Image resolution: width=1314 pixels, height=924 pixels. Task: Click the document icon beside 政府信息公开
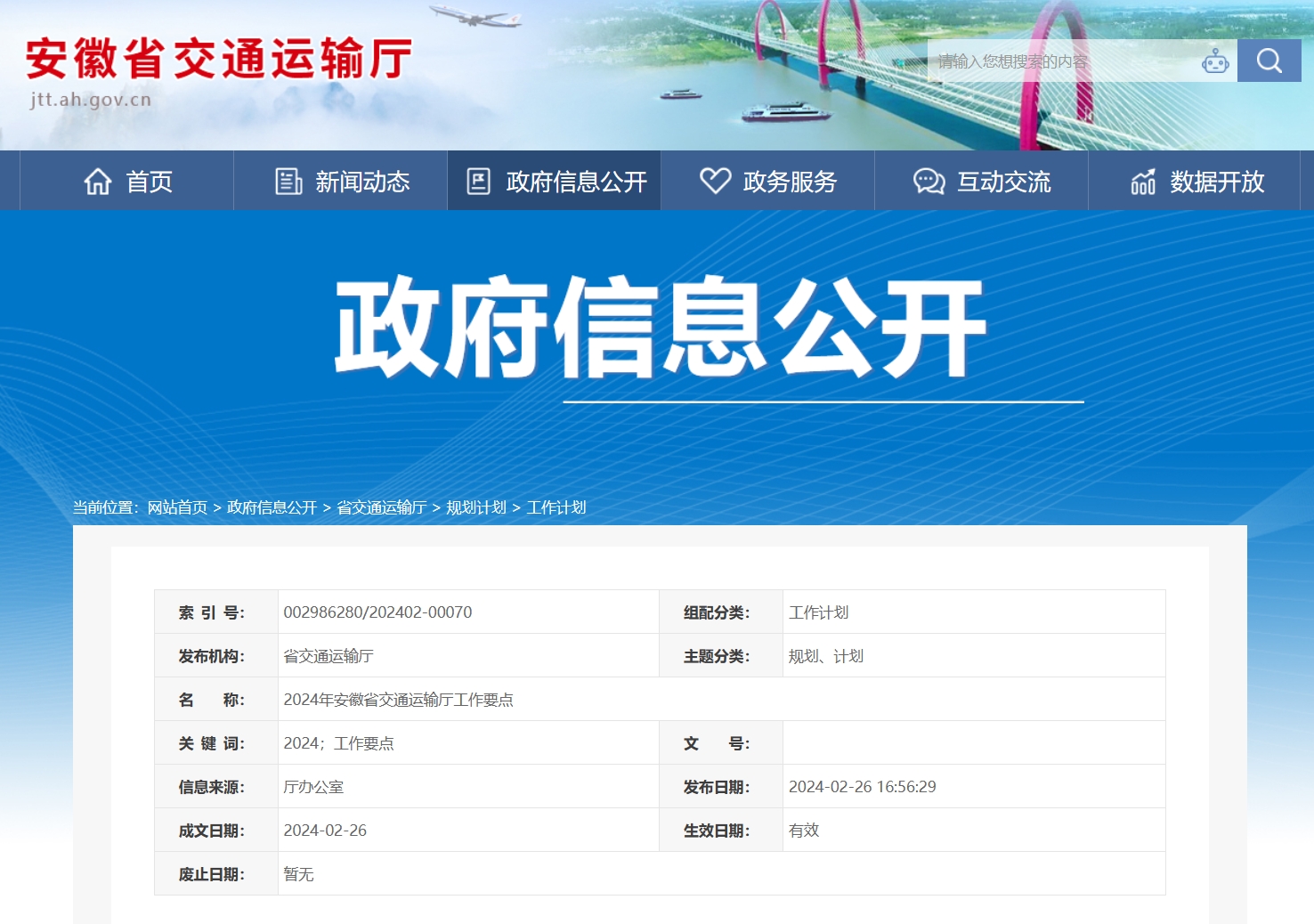pyautogui.click(x=479, y=182)
